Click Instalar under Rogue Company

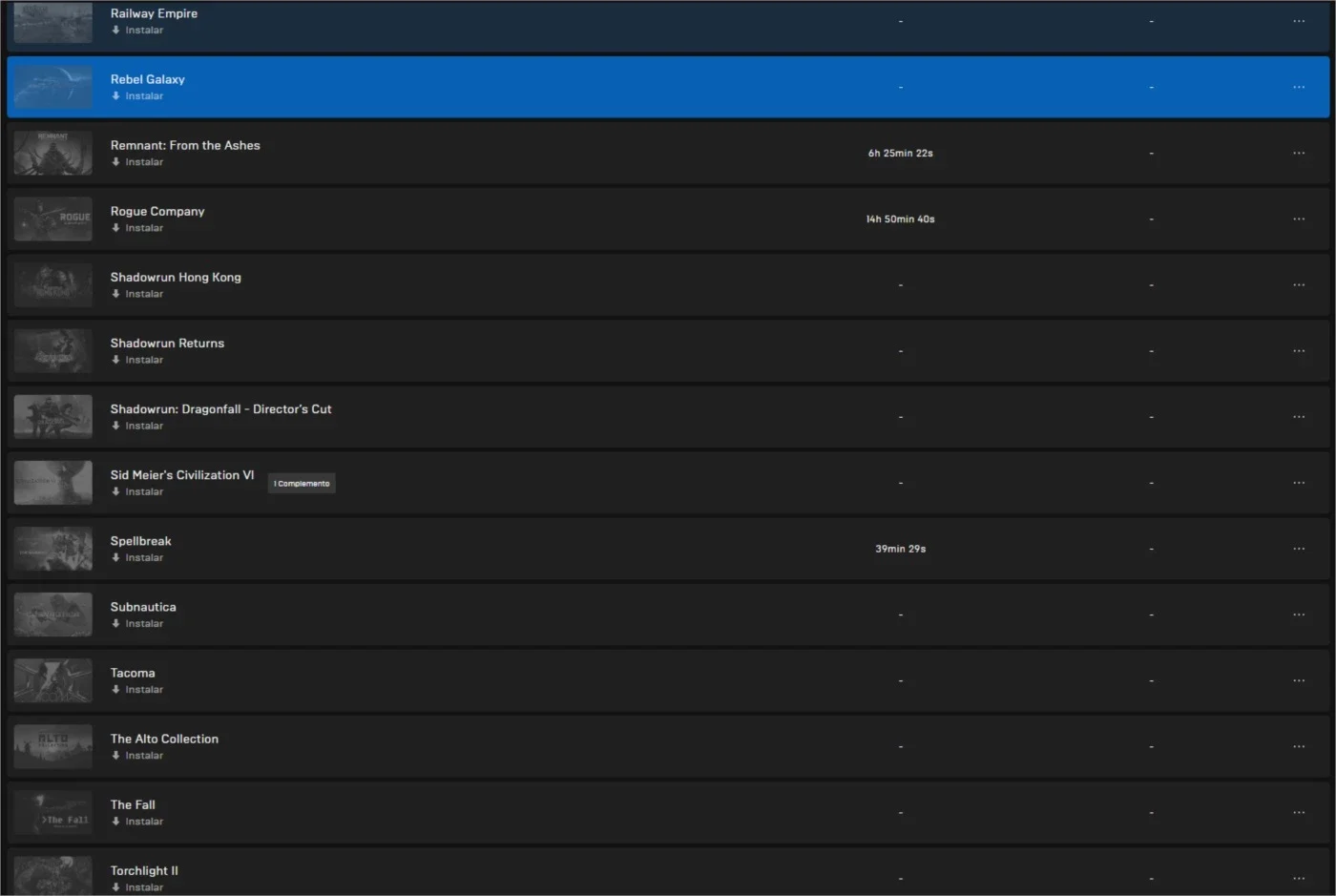137,228
